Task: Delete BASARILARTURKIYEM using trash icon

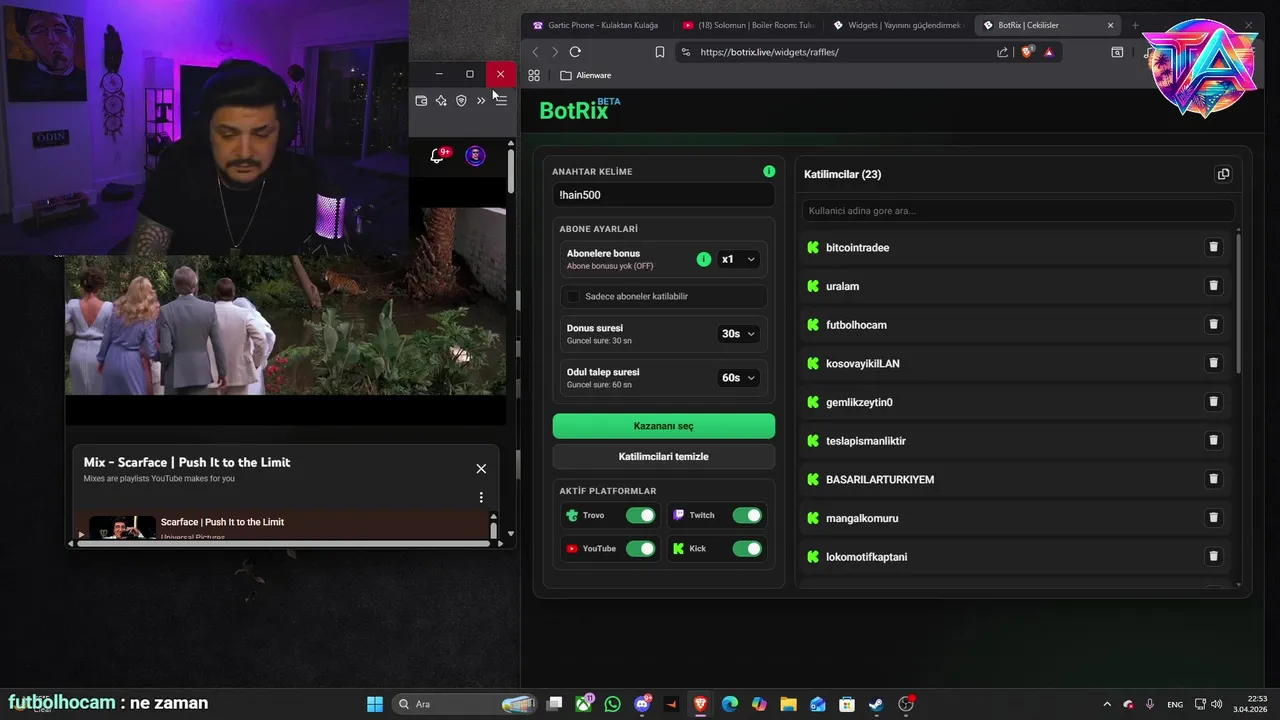Action: click(1213, 479)
